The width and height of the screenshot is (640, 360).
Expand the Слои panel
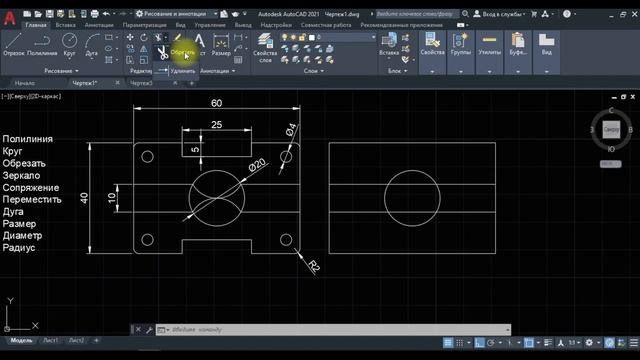click(313, 71)
